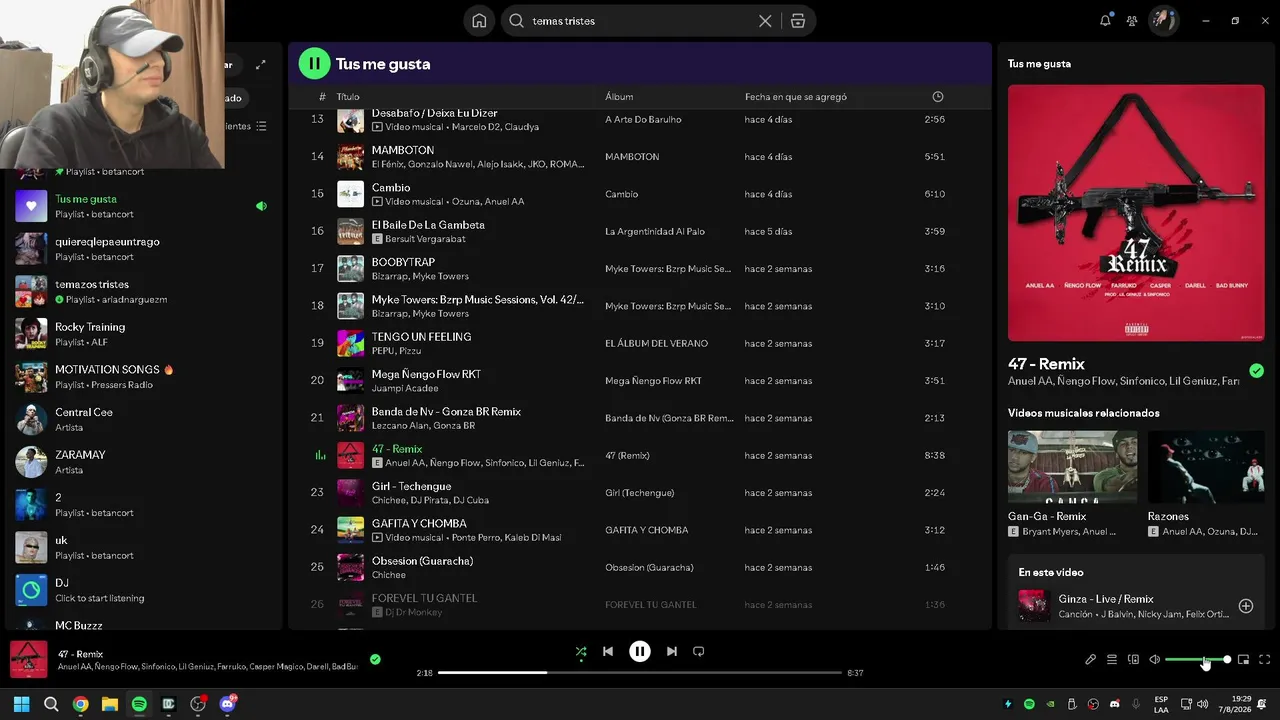Sort tracks by the duration clock icon
Screen dimensions: 1280x720
[x=938, y=97]
